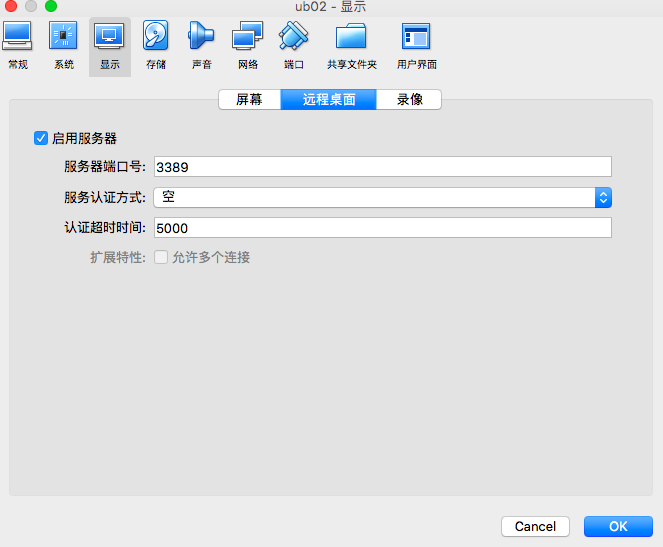This screenshot has width=663, height=547.
Task: Select the 远程桌面 tab
Action: [x=329, y=99]
